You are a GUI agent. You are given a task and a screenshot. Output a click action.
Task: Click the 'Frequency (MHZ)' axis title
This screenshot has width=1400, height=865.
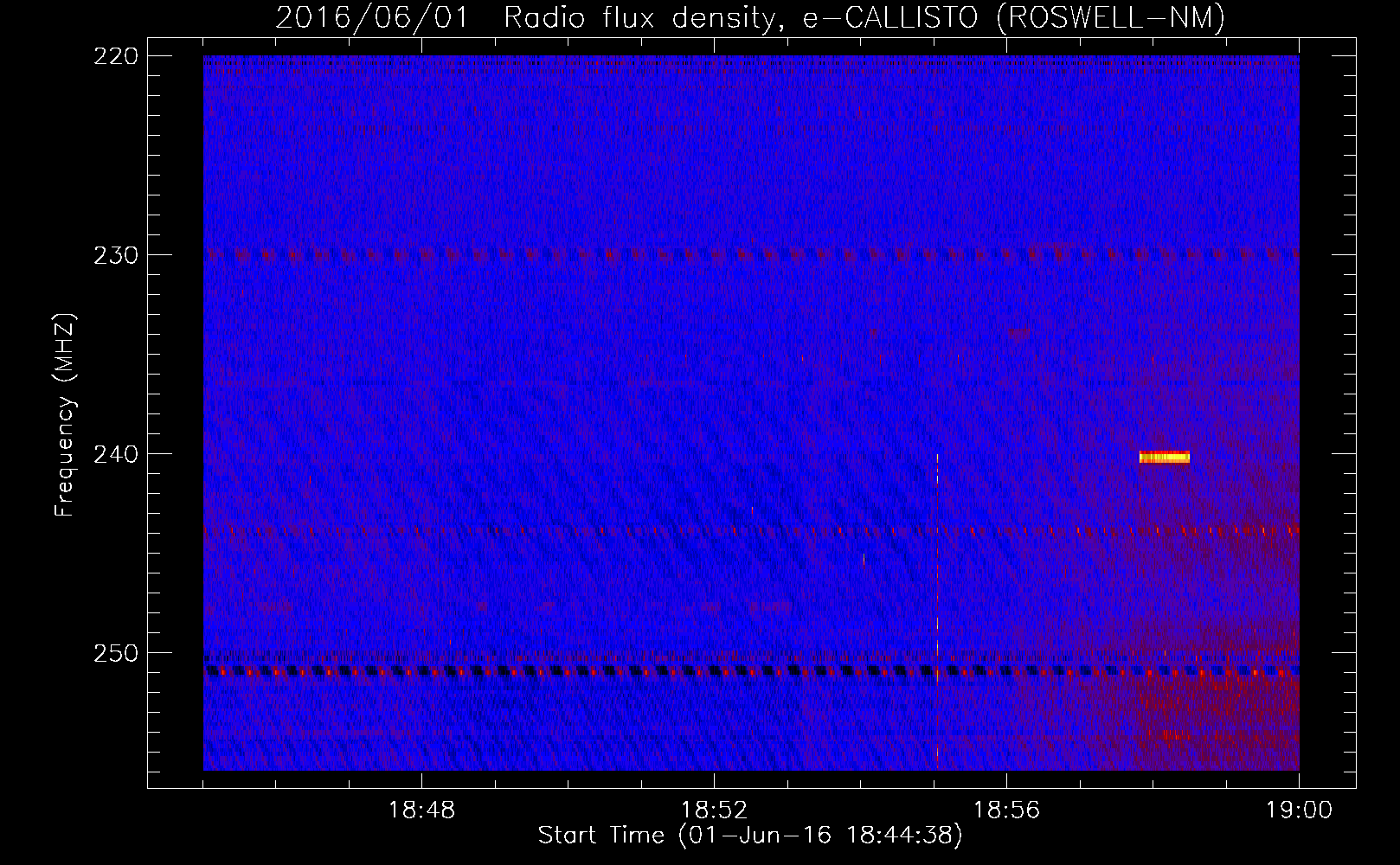click(x=65, y=414)
